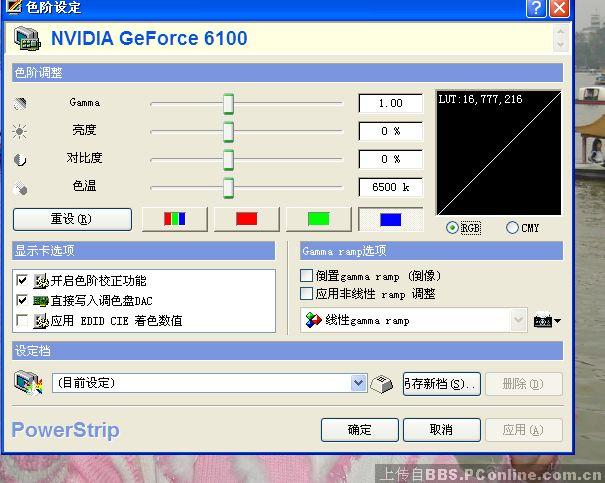The height and width of the screenshot is (483, 605).
Task: Click the 色温 color temperature slider handle
Action: pos(228,187)
